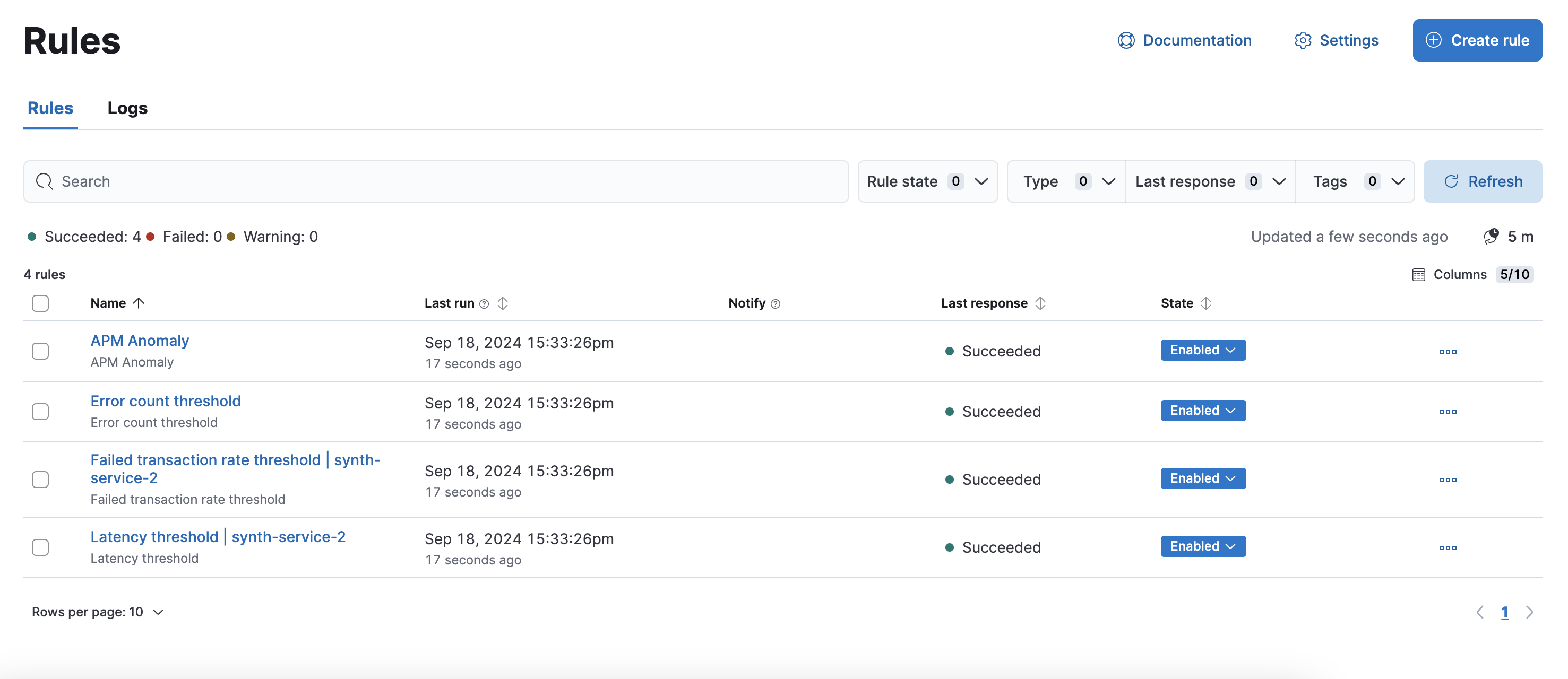The height and width of the screenshot is (679, 1568).
Task: Sort by the Name column arrow
Action: coord(139,303)
